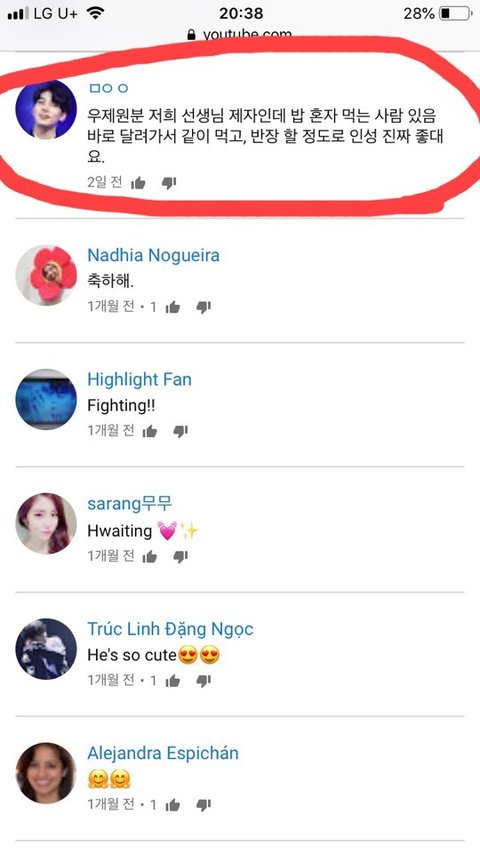480x854 pixels.
Task: Dislike Alejandra Espichán's emoji comment
Action: (204, 805)
